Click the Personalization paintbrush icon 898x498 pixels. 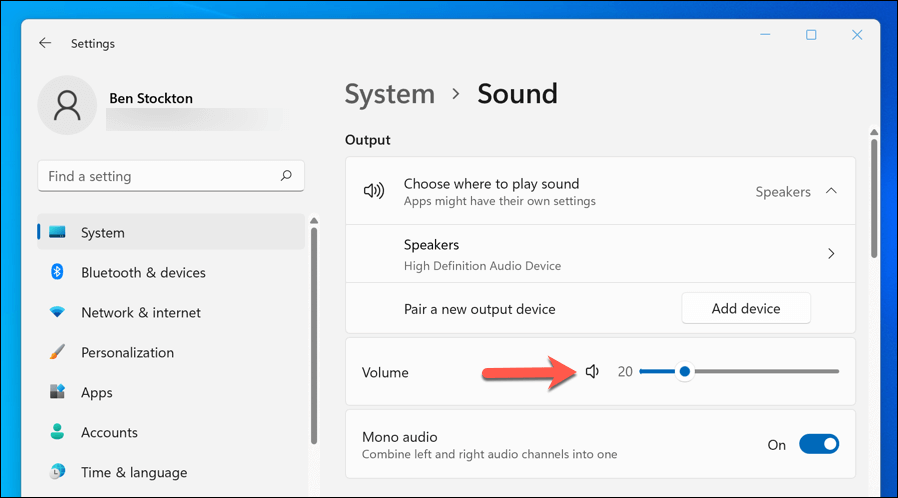point(58,353)
